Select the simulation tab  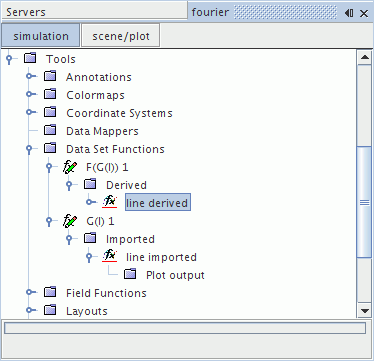(41, 35)
